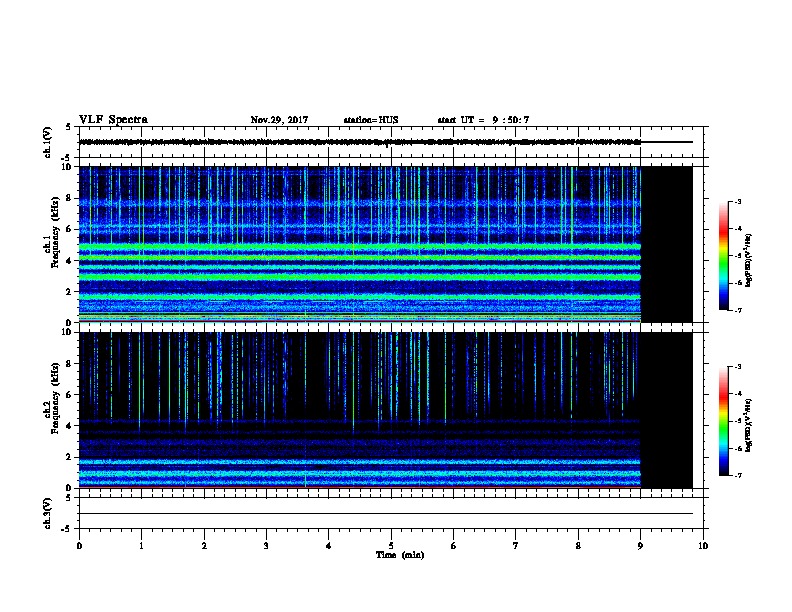This screenshot has height=612, width=792.
Task: Click the time axis tick label "3"
Action: [266, 545]
